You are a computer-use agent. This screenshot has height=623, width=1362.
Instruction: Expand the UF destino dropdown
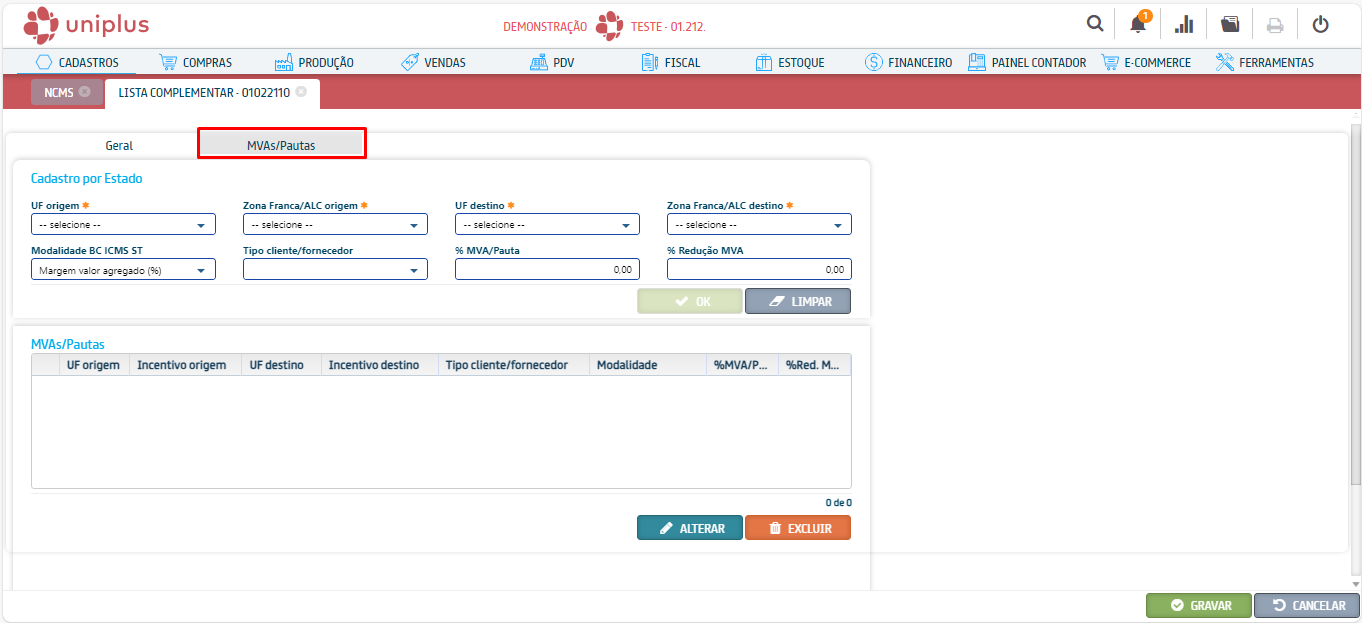547,224
